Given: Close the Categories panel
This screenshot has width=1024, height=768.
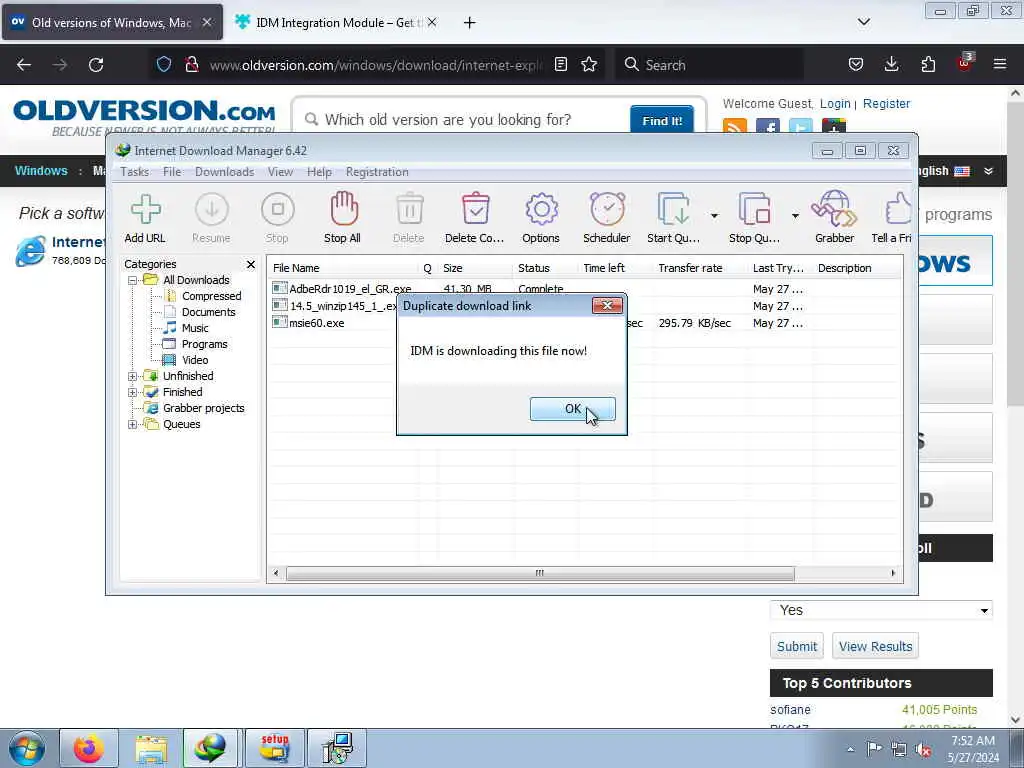Looking at the screenshot, I should (251, 264).
